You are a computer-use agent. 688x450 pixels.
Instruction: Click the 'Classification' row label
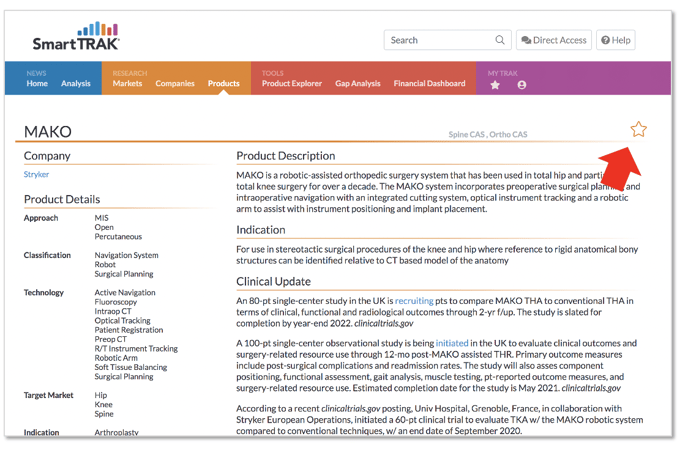(x=47, y=255)
